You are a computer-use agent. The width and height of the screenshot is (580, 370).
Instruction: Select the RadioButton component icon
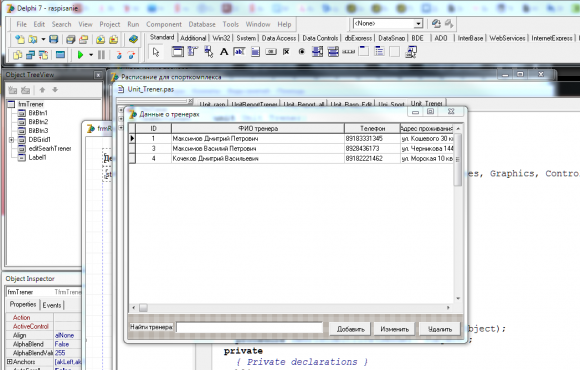point(301,52)
